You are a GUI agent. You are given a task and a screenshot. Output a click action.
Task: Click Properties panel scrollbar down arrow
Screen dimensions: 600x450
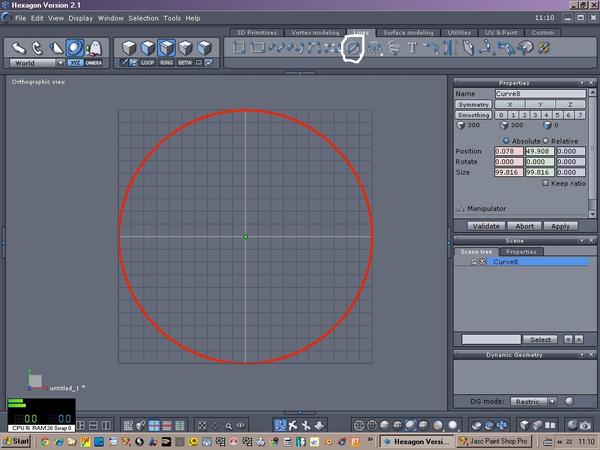[x=592, y=214]
